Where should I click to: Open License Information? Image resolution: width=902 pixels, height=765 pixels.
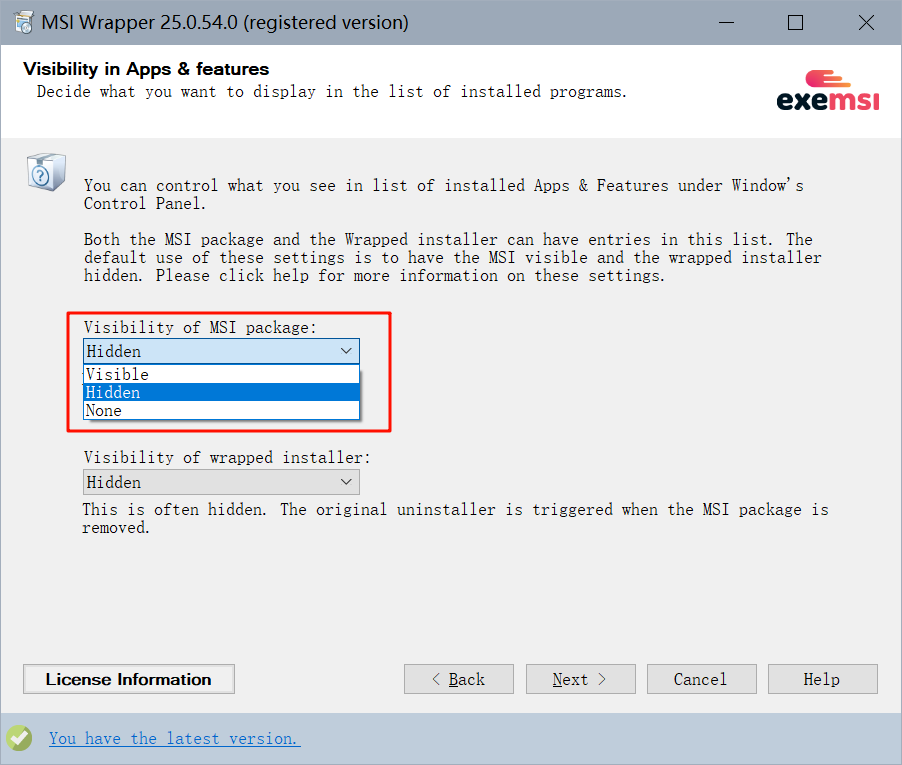(x=129, y=679)
